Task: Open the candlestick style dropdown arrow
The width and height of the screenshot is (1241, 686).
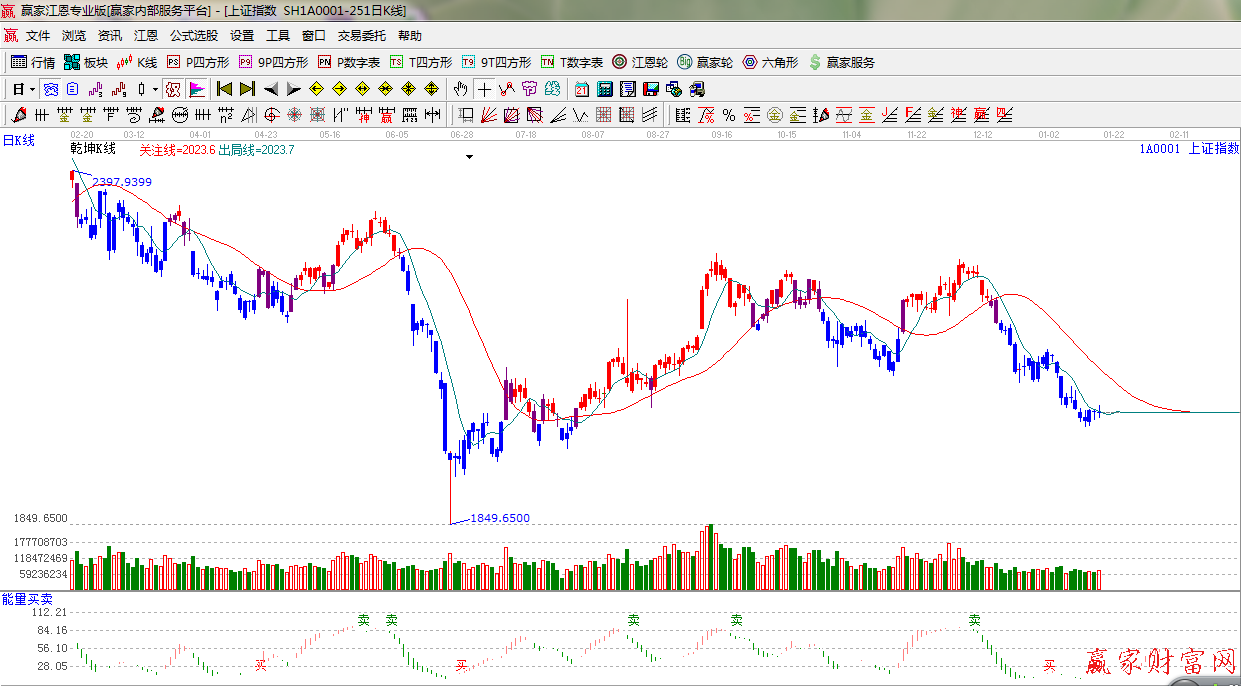Action: [x=155, y=89]
